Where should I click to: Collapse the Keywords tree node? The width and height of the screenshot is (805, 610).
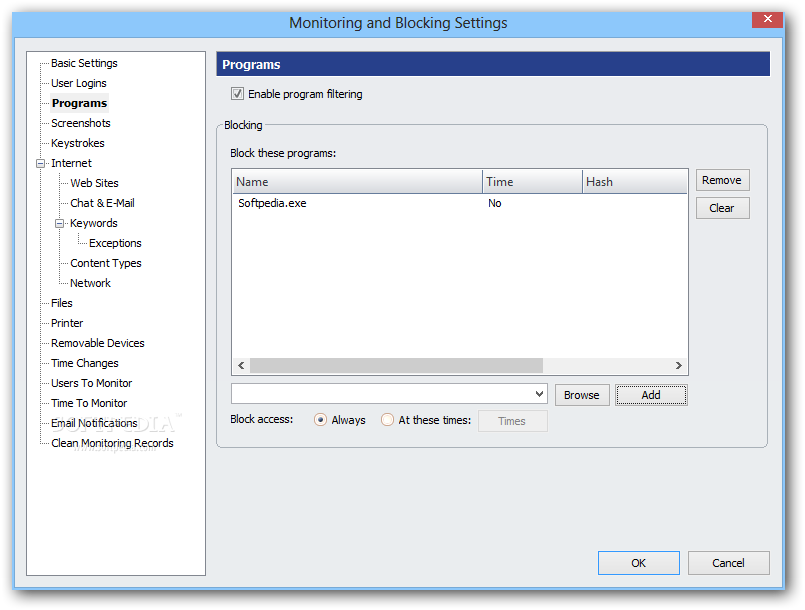pyautogui.click(x=60, y=224)
